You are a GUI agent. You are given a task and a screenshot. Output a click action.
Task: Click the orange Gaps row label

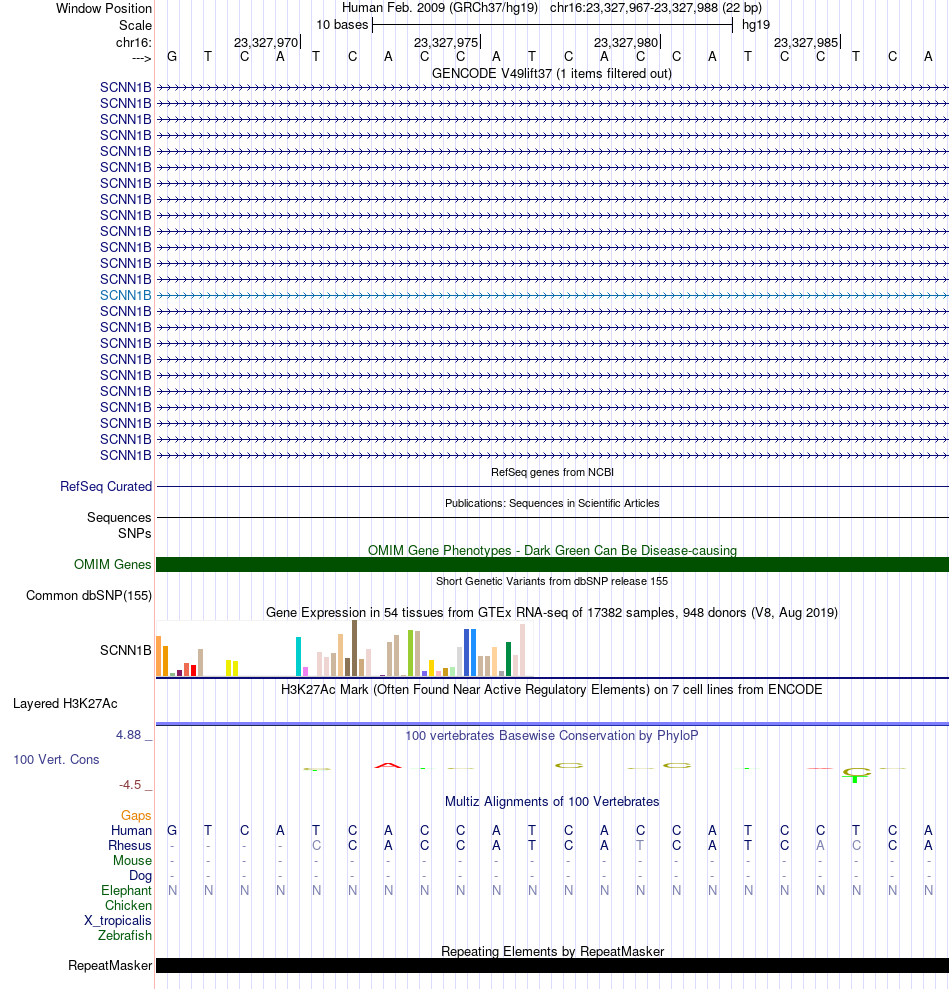(136, 816)
